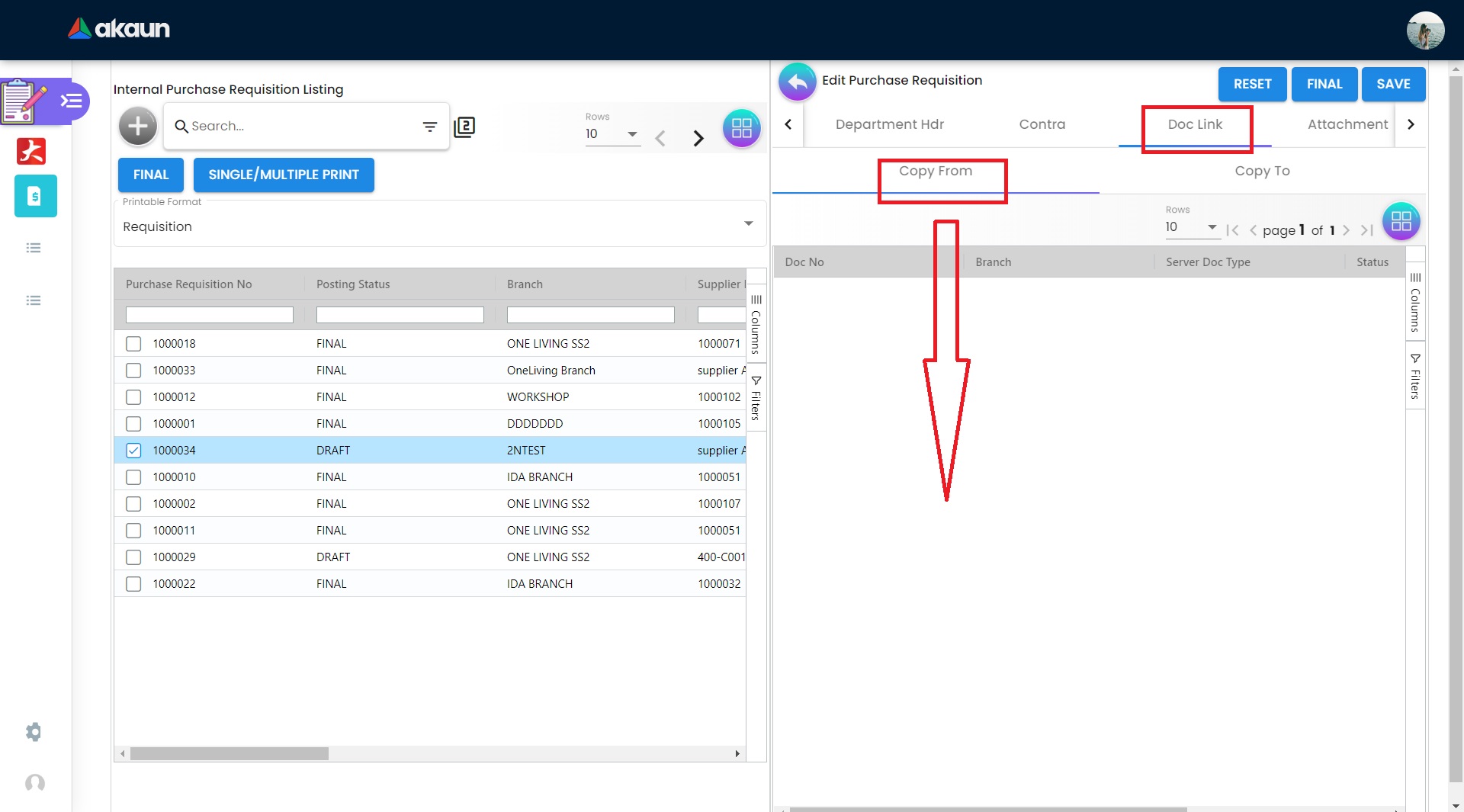
Task: Check the box for requisition 1000018
Action: (133, 344)
